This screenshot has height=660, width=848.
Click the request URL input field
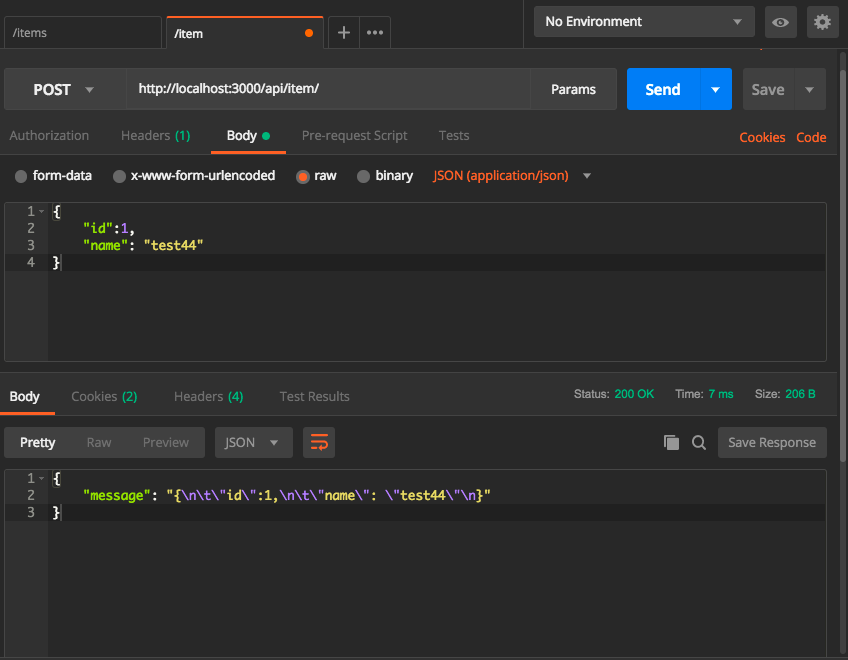pyautogui.click(x=328, y=89)
